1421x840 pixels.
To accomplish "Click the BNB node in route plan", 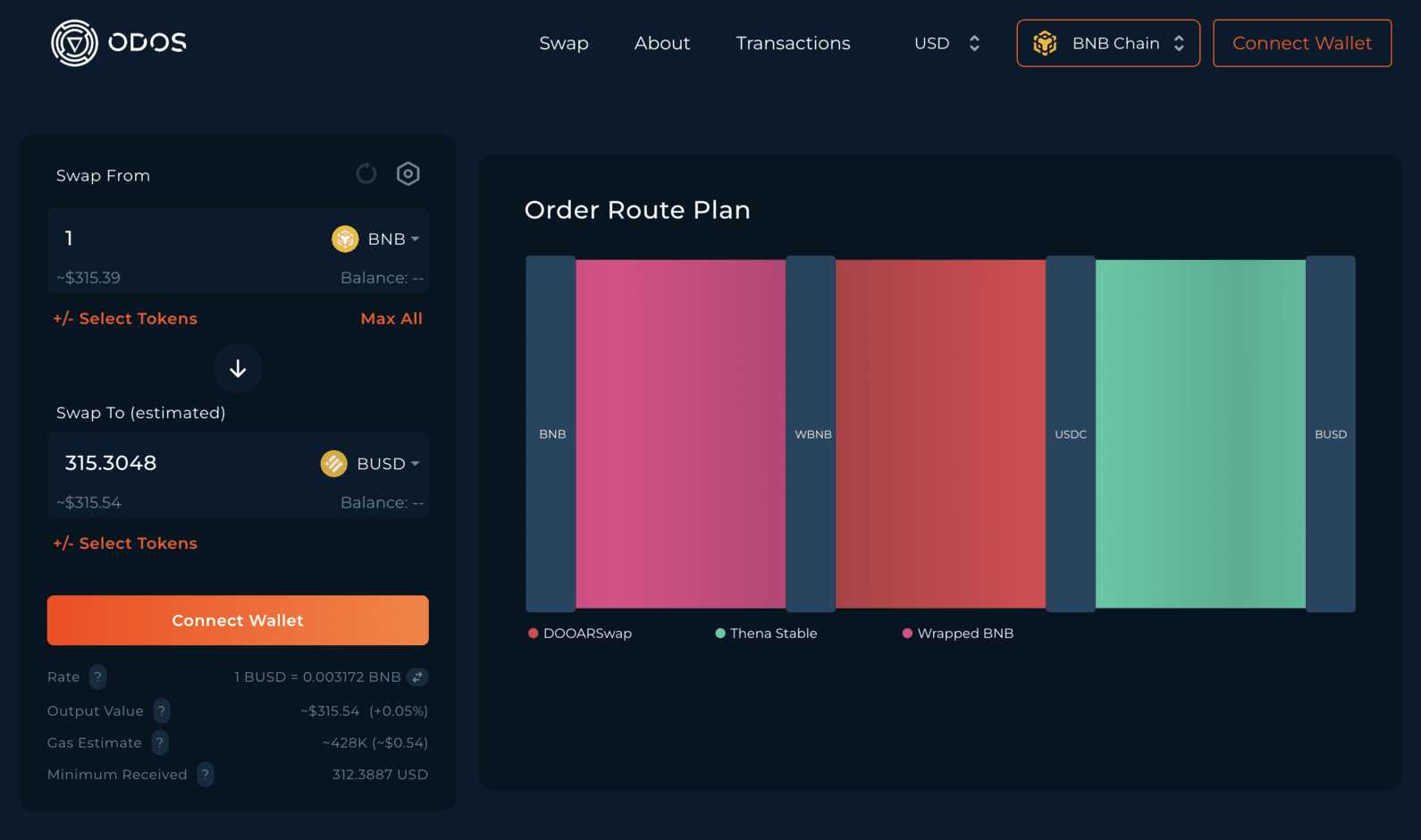I will 551,434.
